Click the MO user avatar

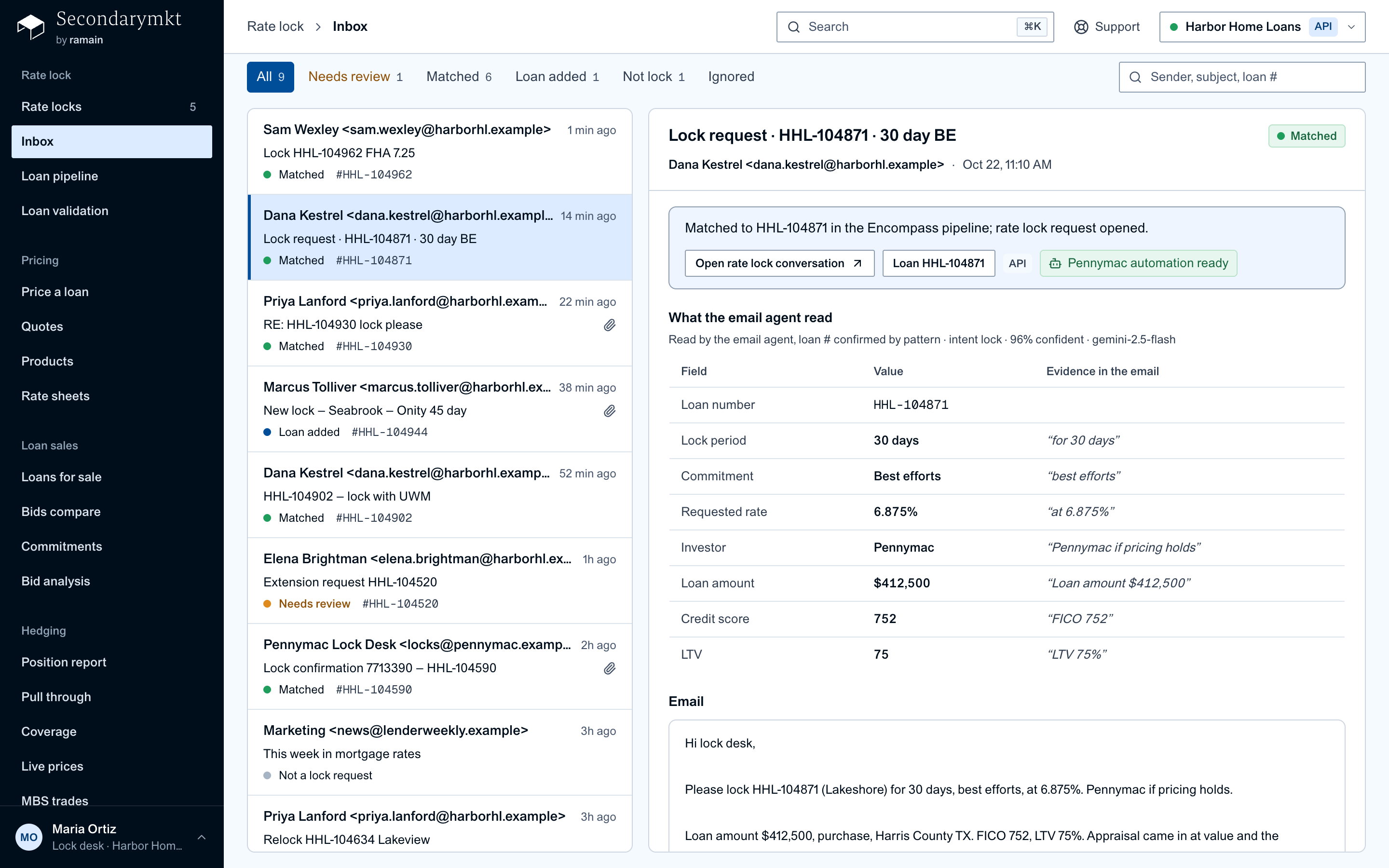coord(29,837)
